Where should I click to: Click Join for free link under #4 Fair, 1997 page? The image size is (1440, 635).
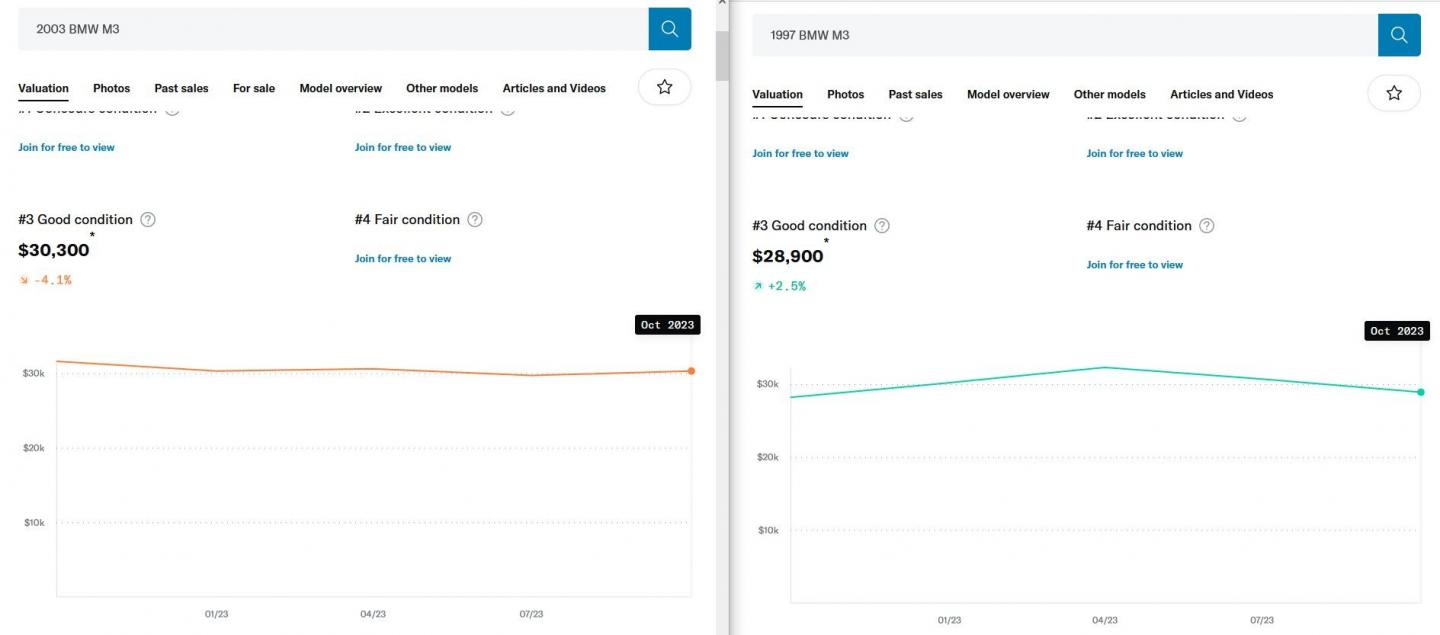1135,264
